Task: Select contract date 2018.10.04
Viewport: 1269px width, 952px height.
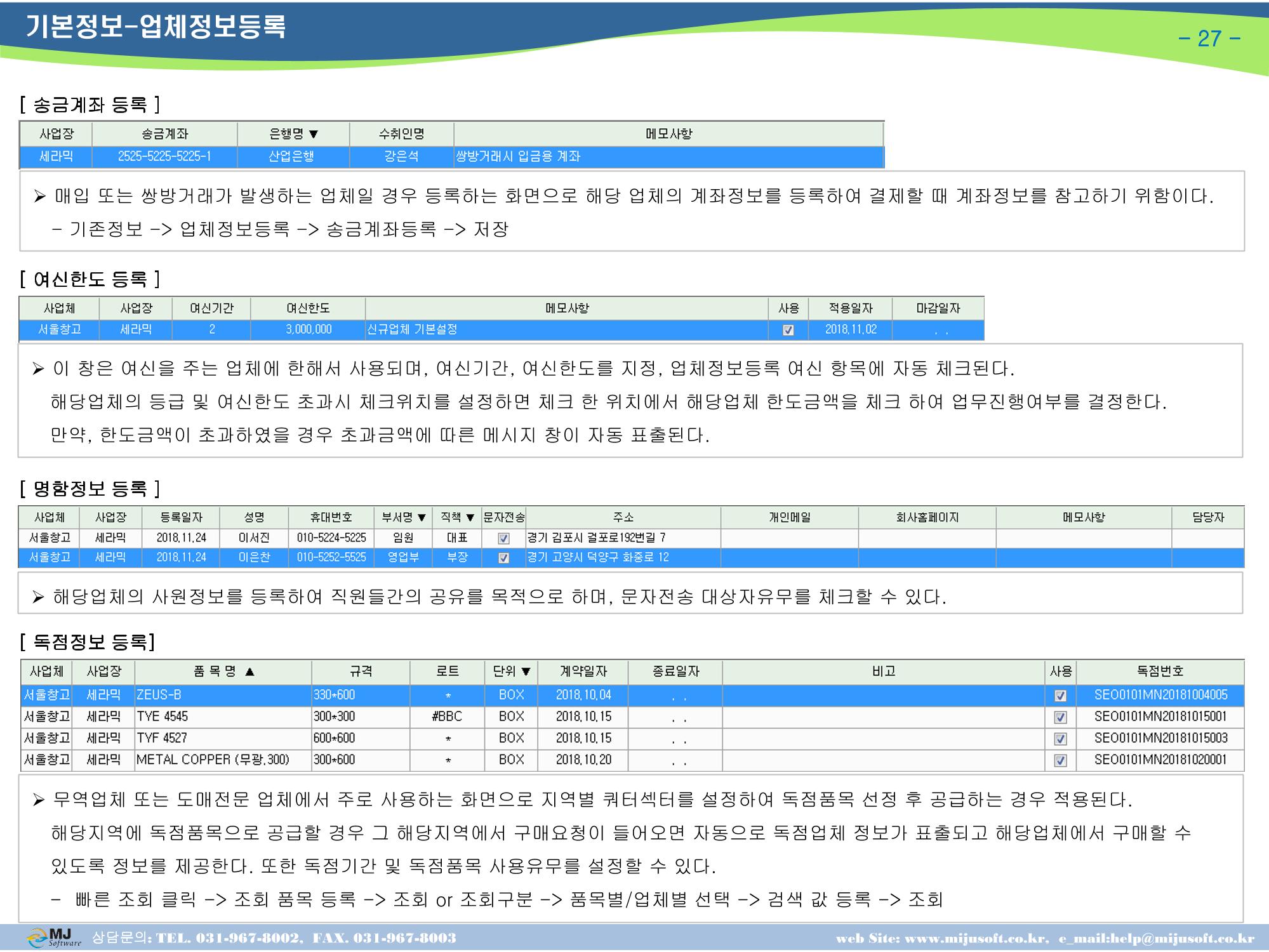Action: coord(583,696)
